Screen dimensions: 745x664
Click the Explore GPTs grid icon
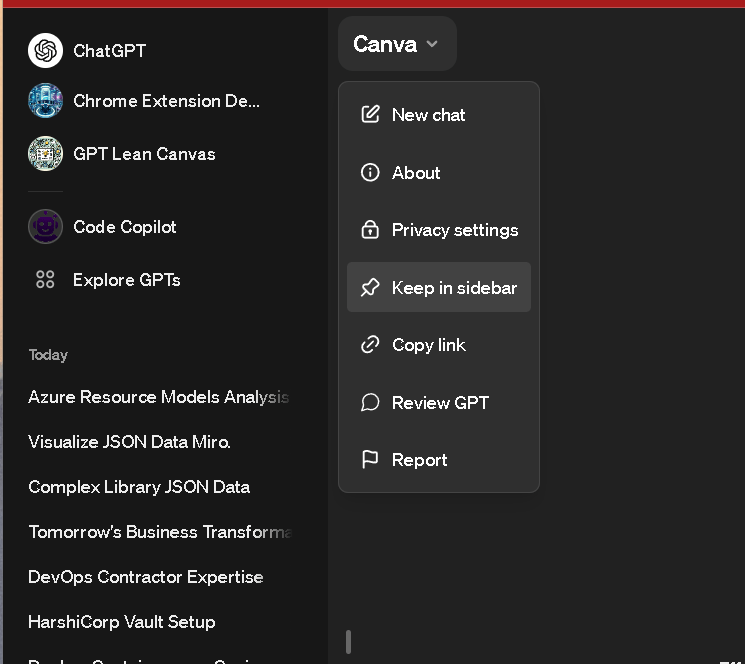click(45, 279)
